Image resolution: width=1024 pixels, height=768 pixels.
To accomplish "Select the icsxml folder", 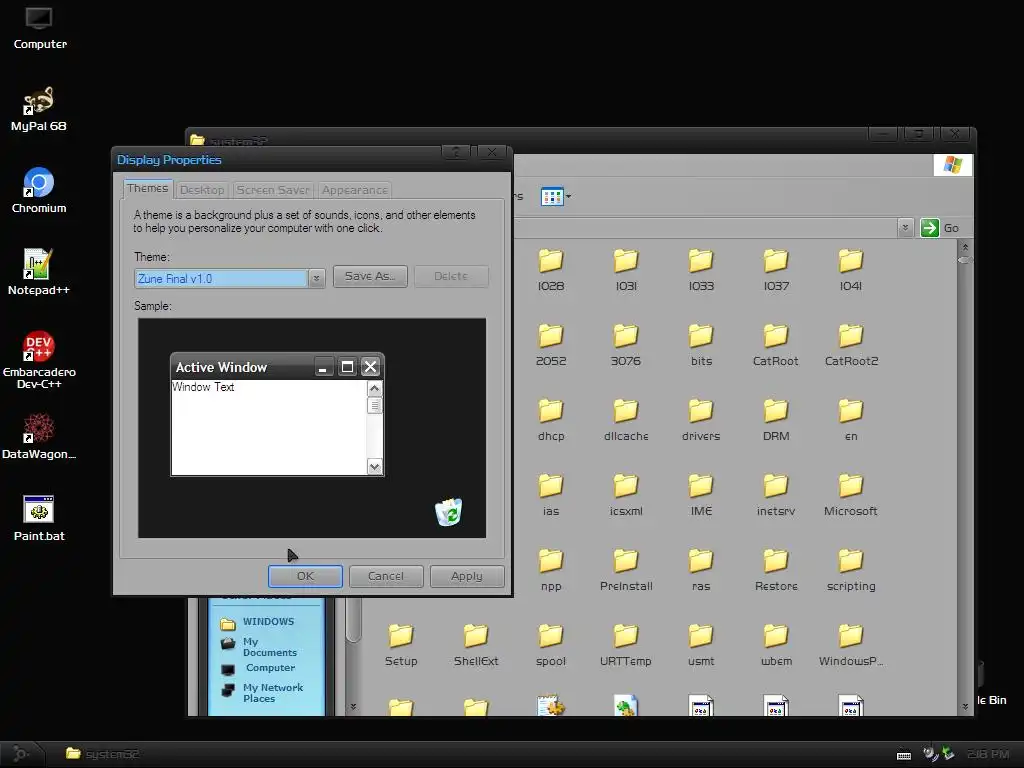I will tap(626, 495).
